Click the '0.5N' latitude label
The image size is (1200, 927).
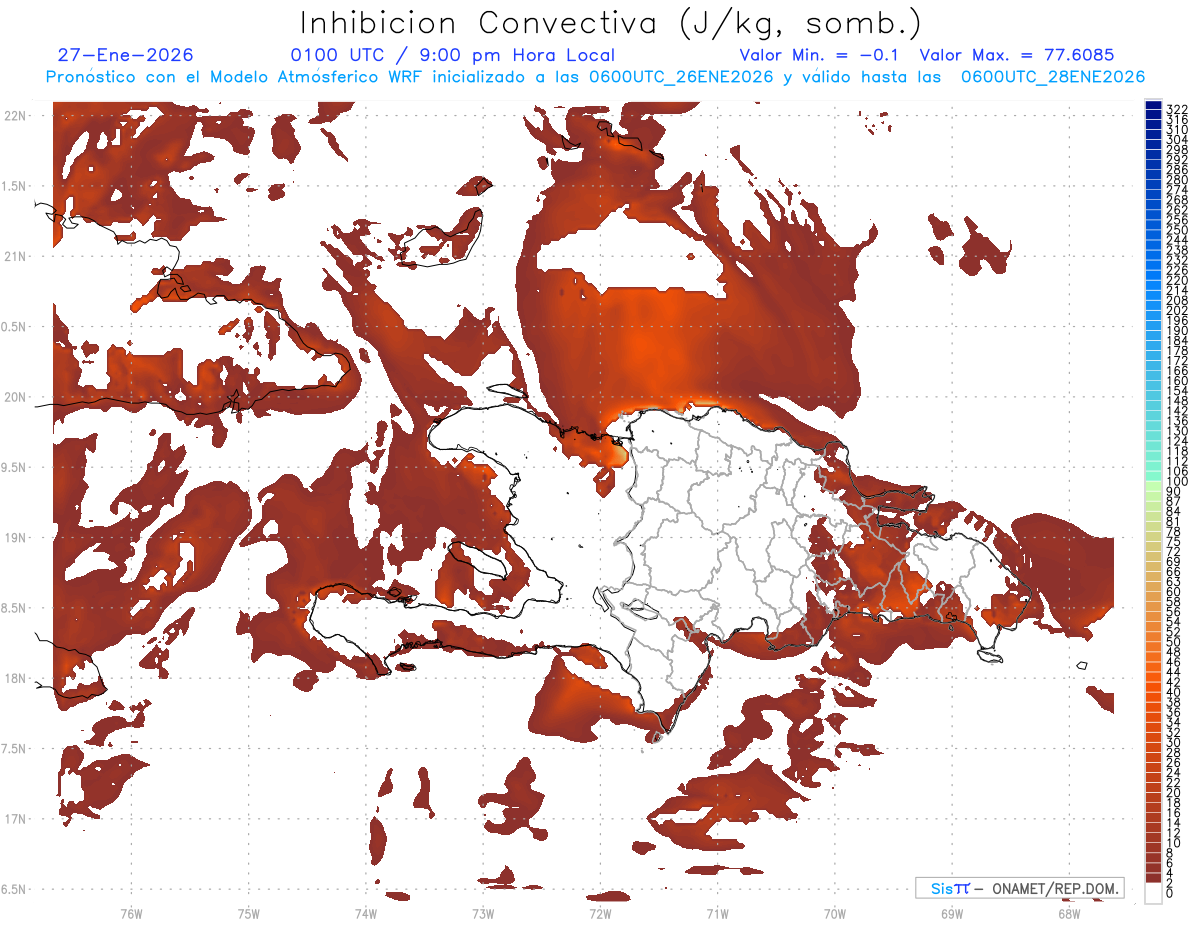[x=14, y=327]
